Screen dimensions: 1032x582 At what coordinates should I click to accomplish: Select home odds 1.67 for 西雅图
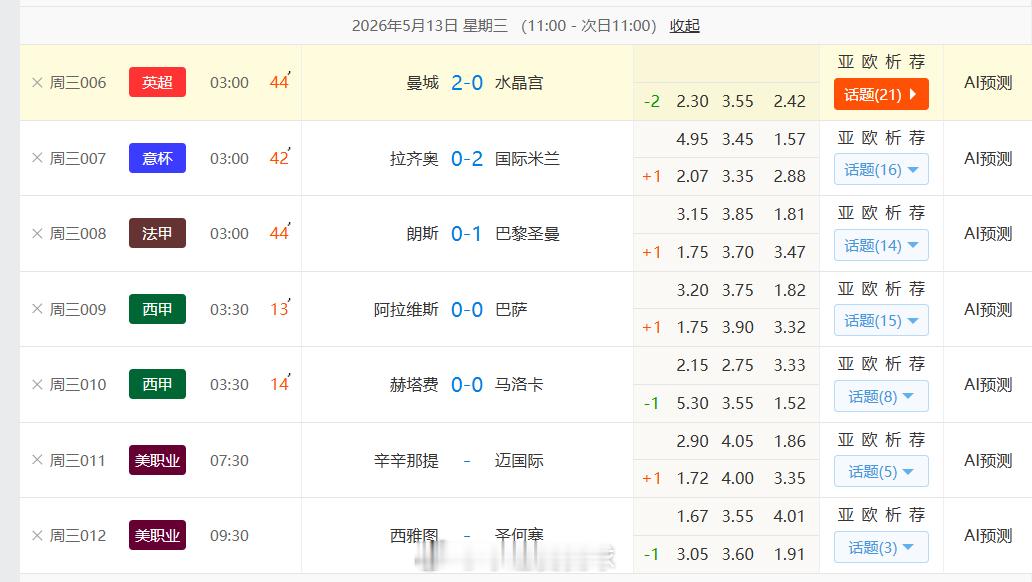tap(692, 516)
